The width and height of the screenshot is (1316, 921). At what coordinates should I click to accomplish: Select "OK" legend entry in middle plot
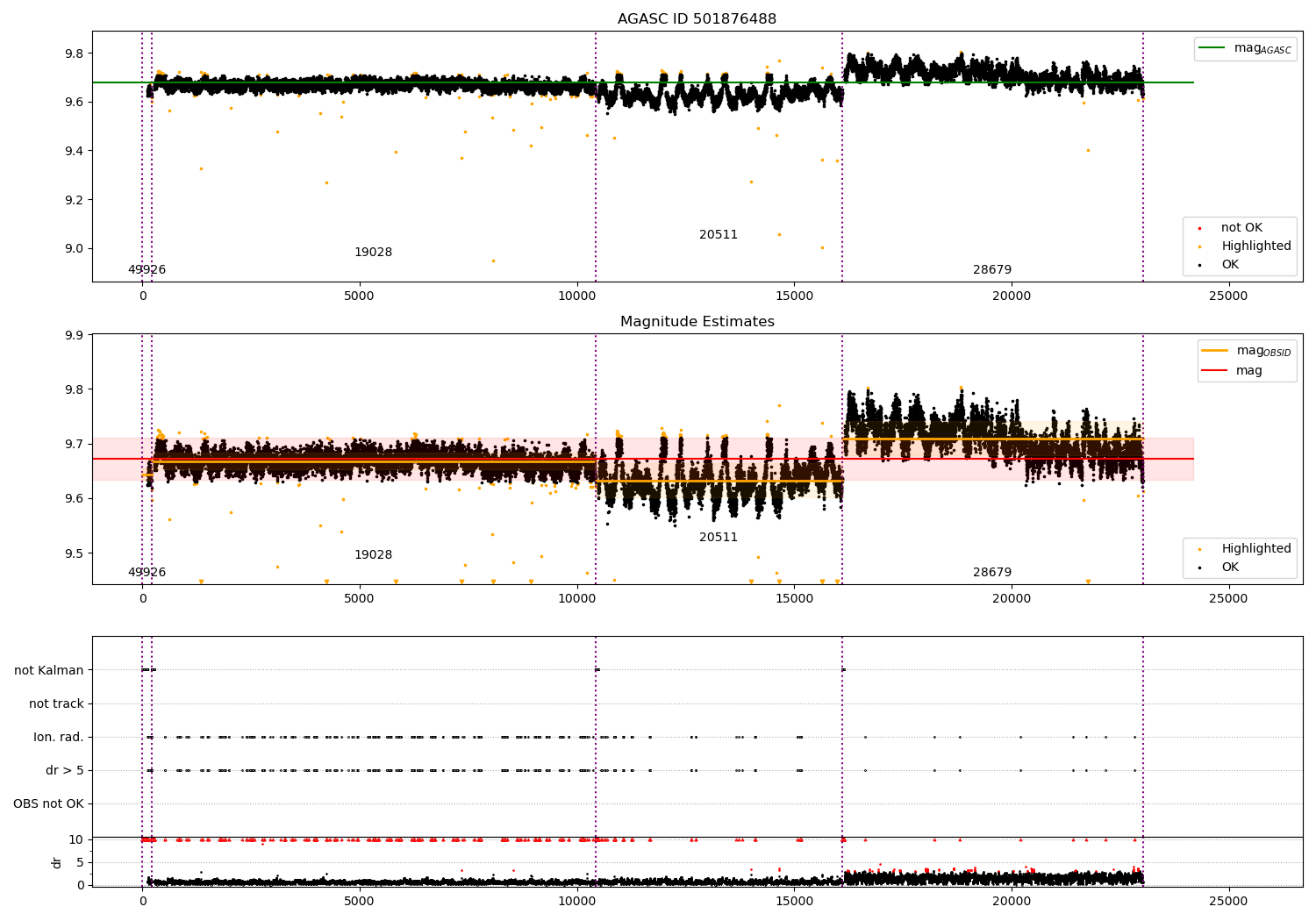point(1230,568)
